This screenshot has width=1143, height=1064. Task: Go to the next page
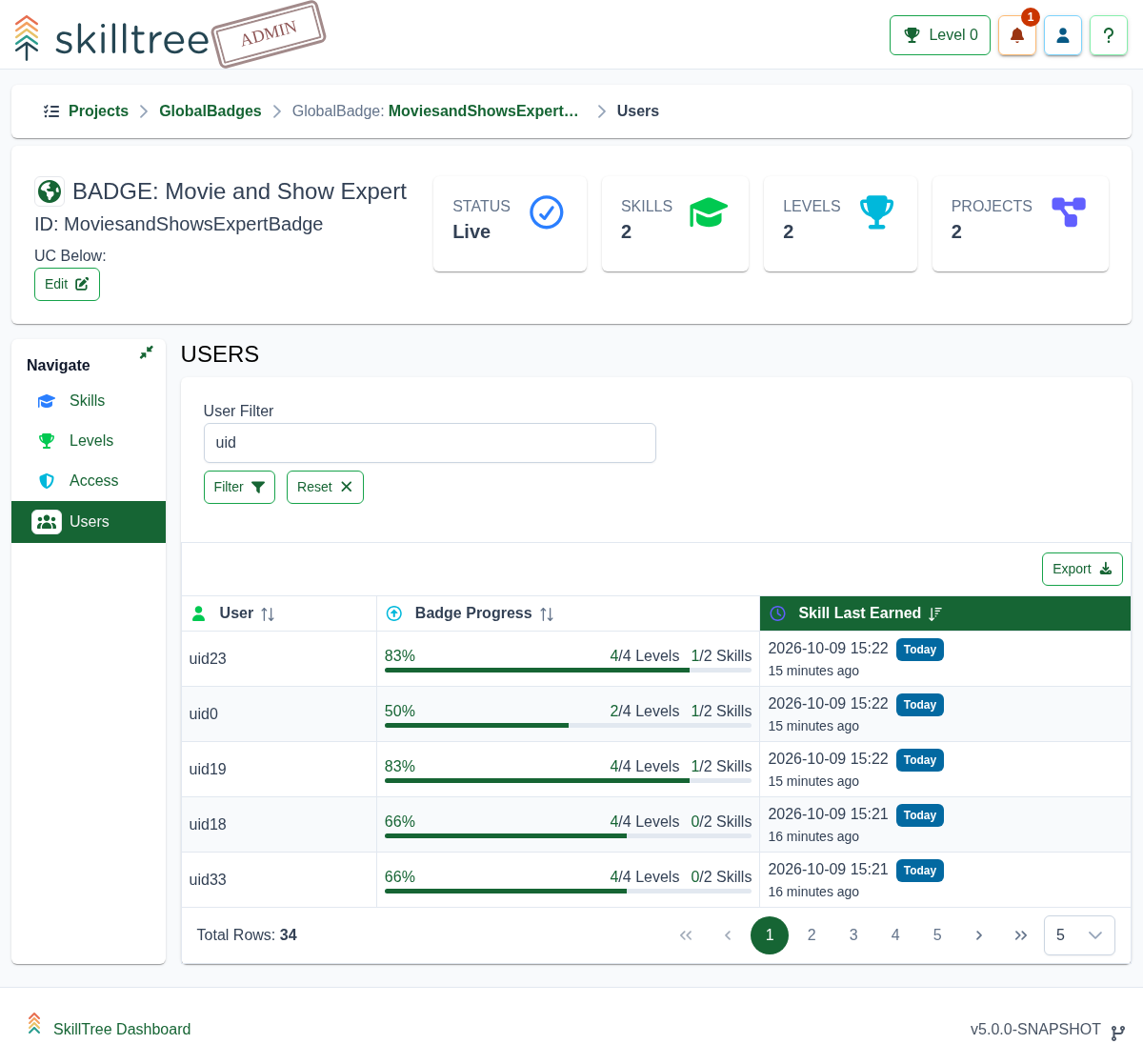pos(979,935)
